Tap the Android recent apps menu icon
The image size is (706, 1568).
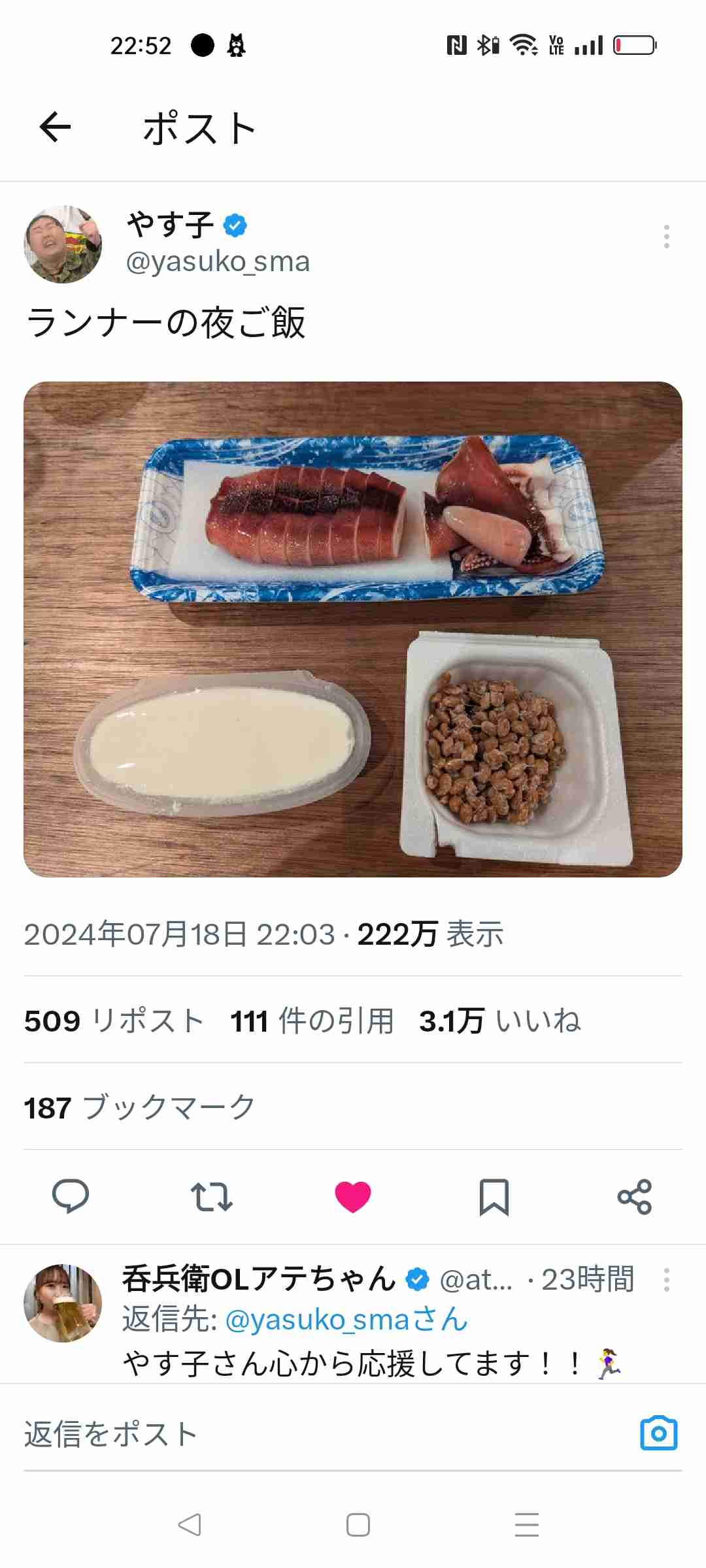pyautogui.click(x=527, y=1525)
